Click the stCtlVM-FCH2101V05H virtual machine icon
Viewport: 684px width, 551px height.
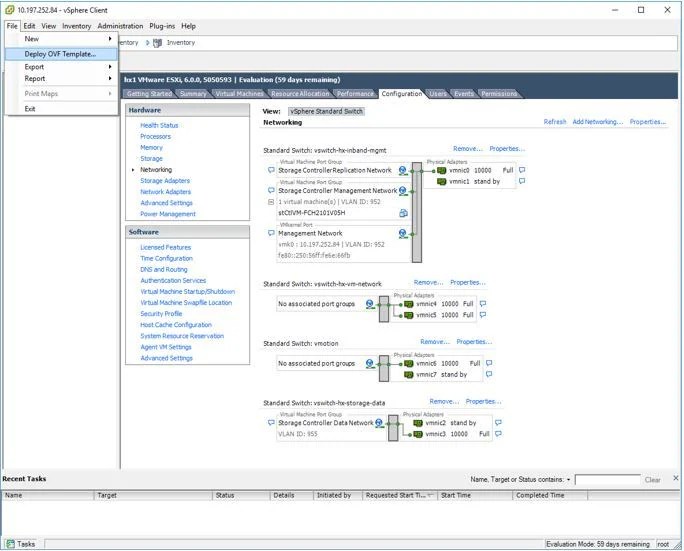(404, 213)
